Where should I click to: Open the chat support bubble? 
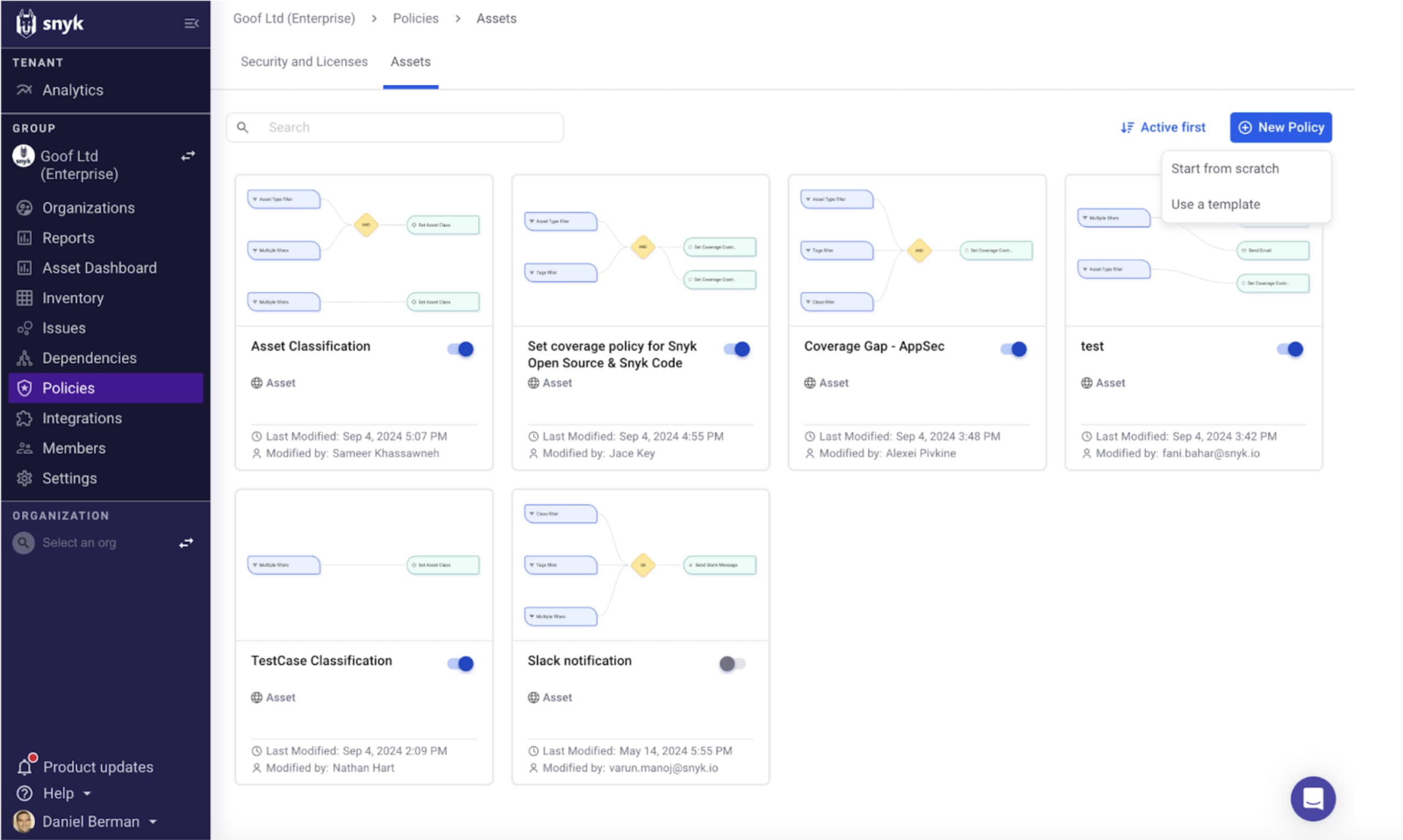coord(1312,798)
